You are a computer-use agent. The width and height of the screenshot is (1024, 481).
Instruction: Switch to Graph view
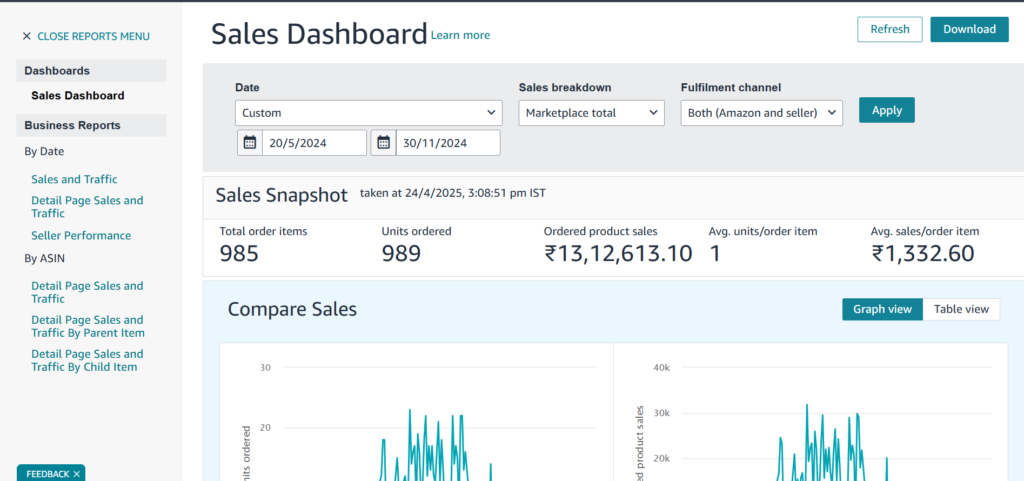point(882,309)
